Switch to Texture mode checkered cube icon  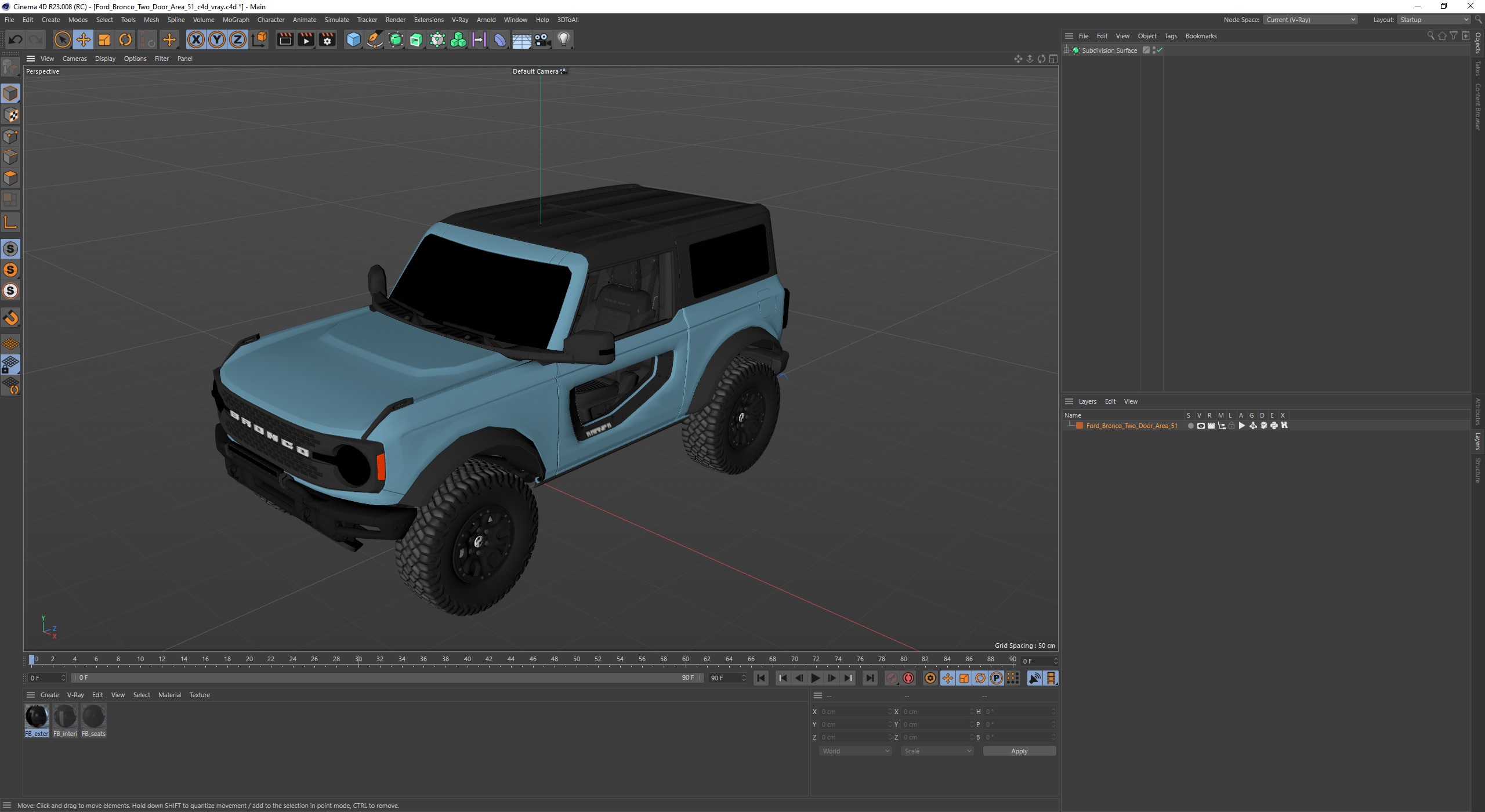tap(10, 115)
